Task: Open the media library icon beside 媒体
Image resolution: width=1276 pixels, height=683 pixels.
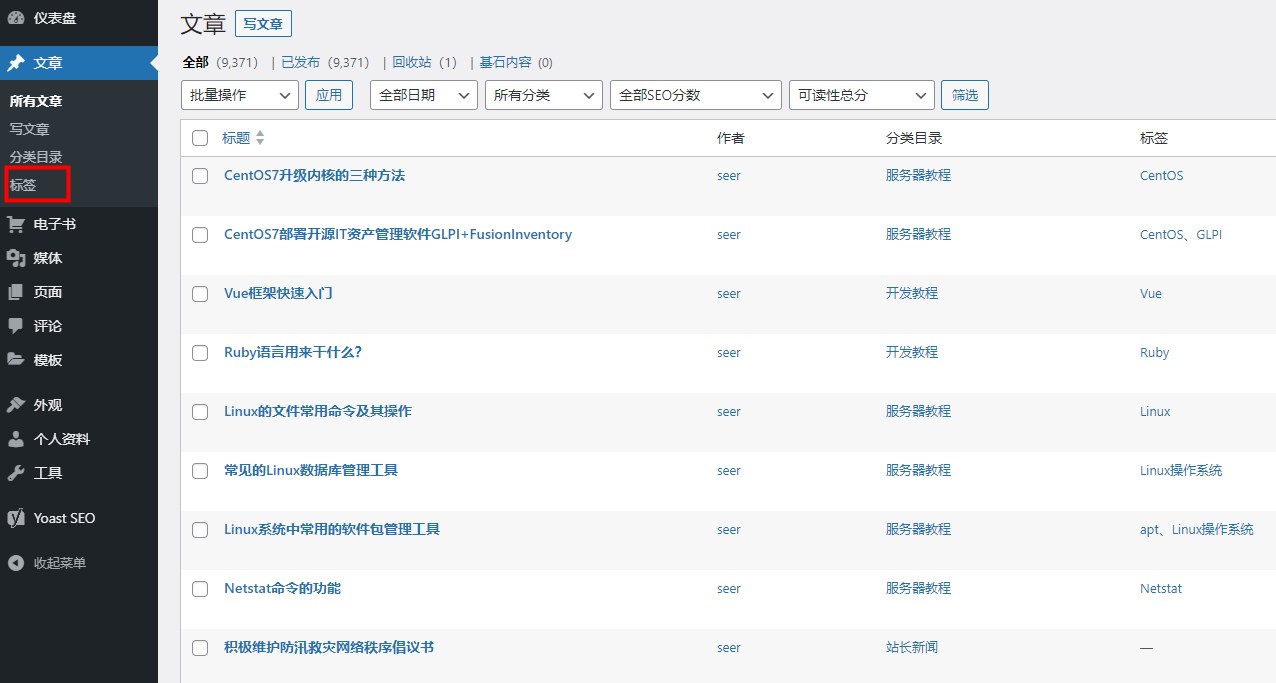Action: pos(16,259)
